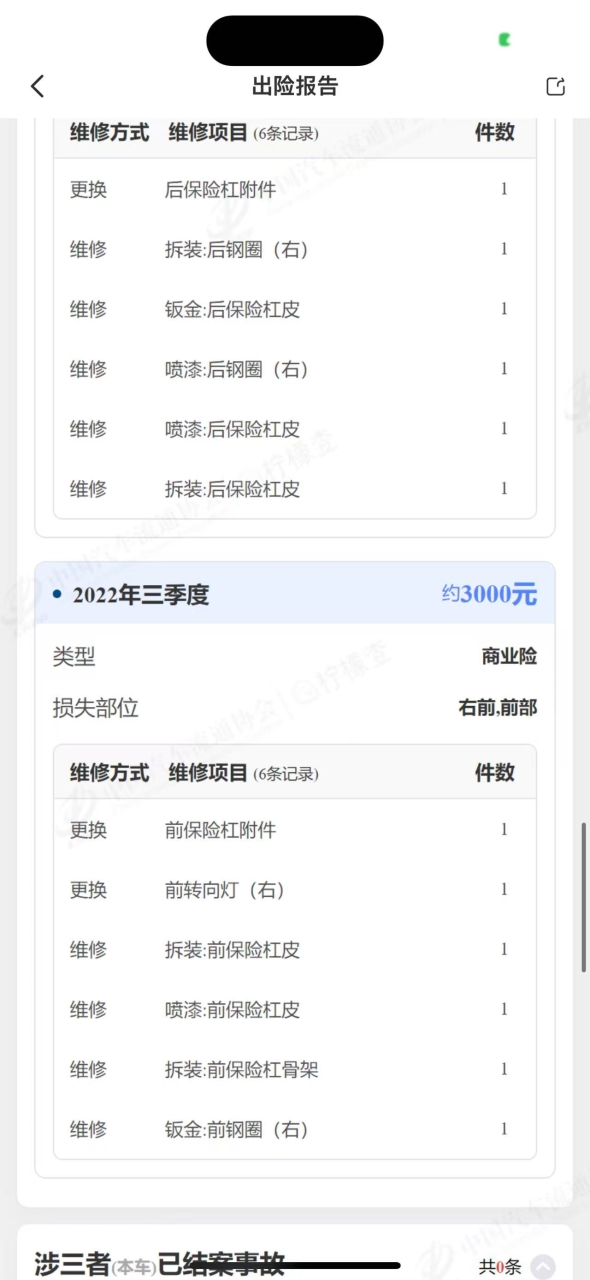This screenshot has height=1280, width=590.
Task: Tap the 商业险 type value
Action: point(509,657)
